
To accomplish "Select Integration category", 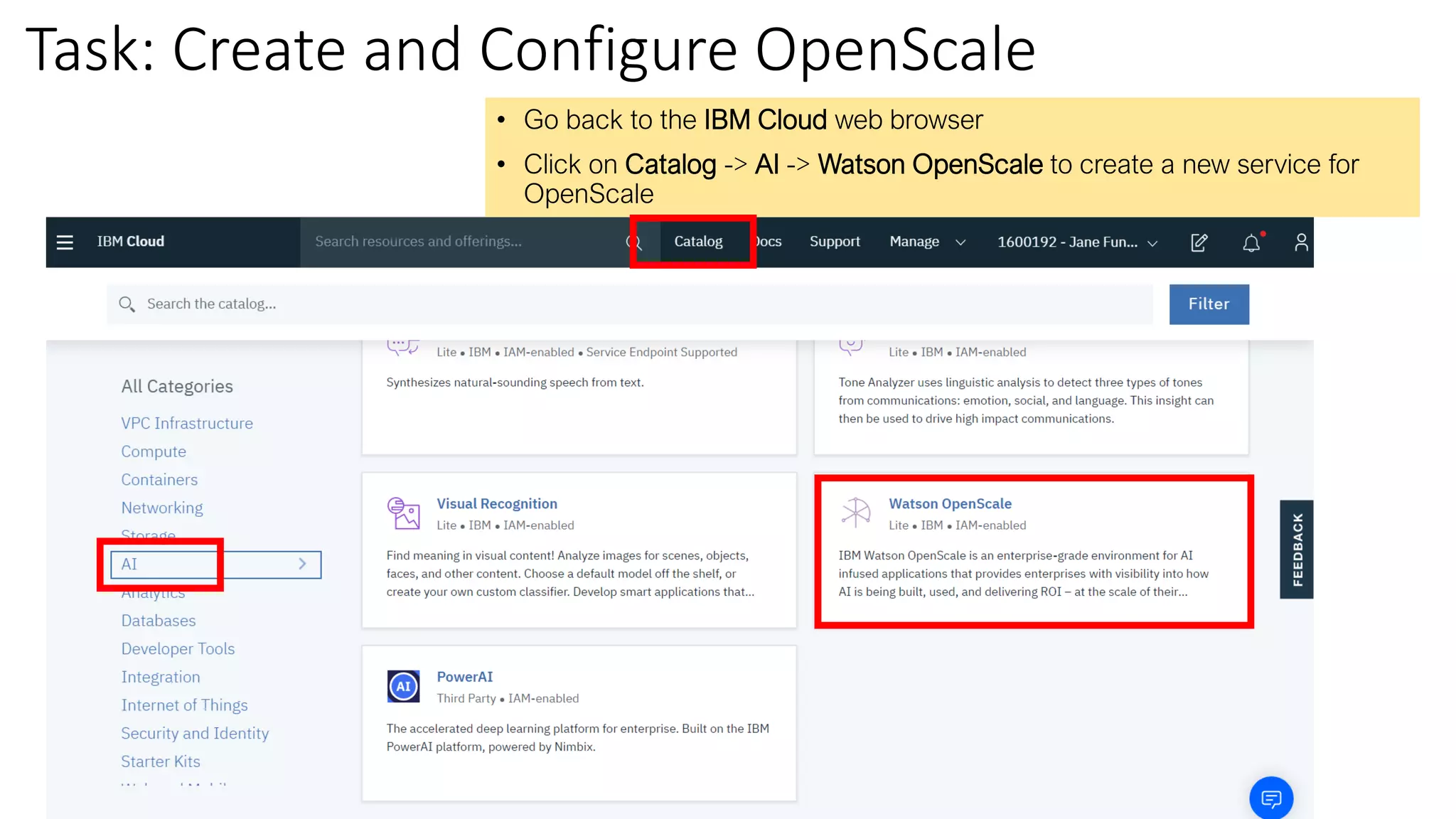I will tap(161, 677).
